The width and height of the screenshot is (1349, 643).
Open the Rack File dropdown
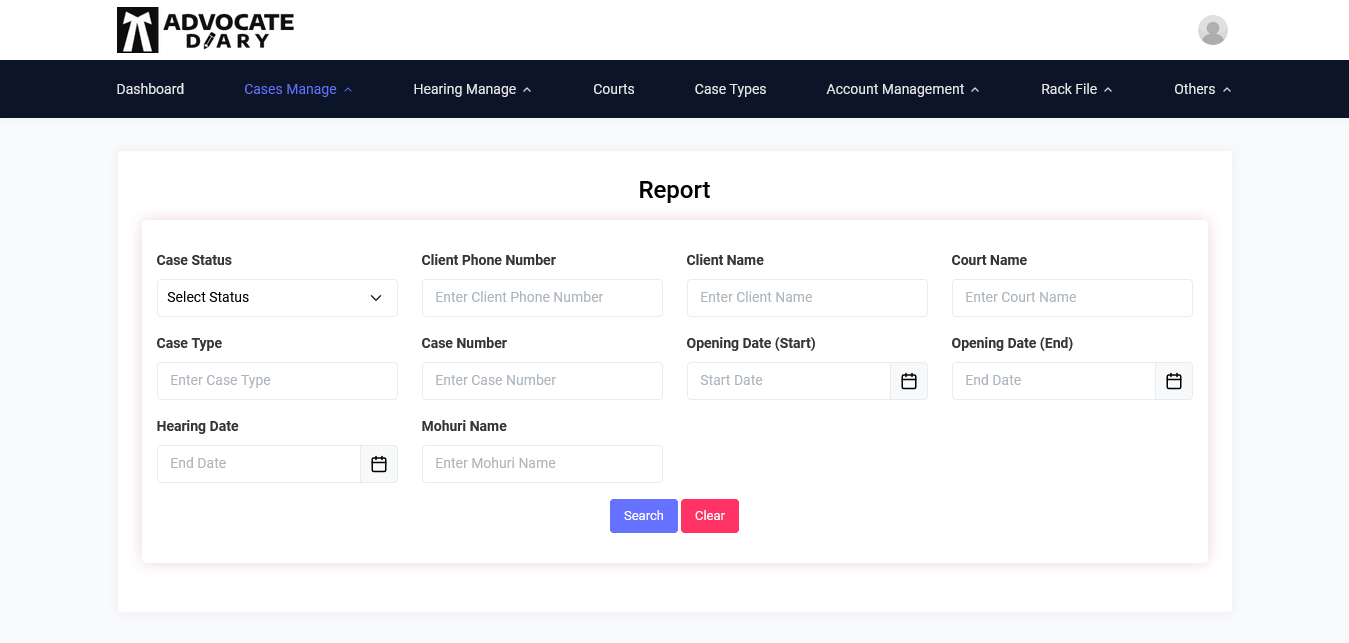[1076, 89]
